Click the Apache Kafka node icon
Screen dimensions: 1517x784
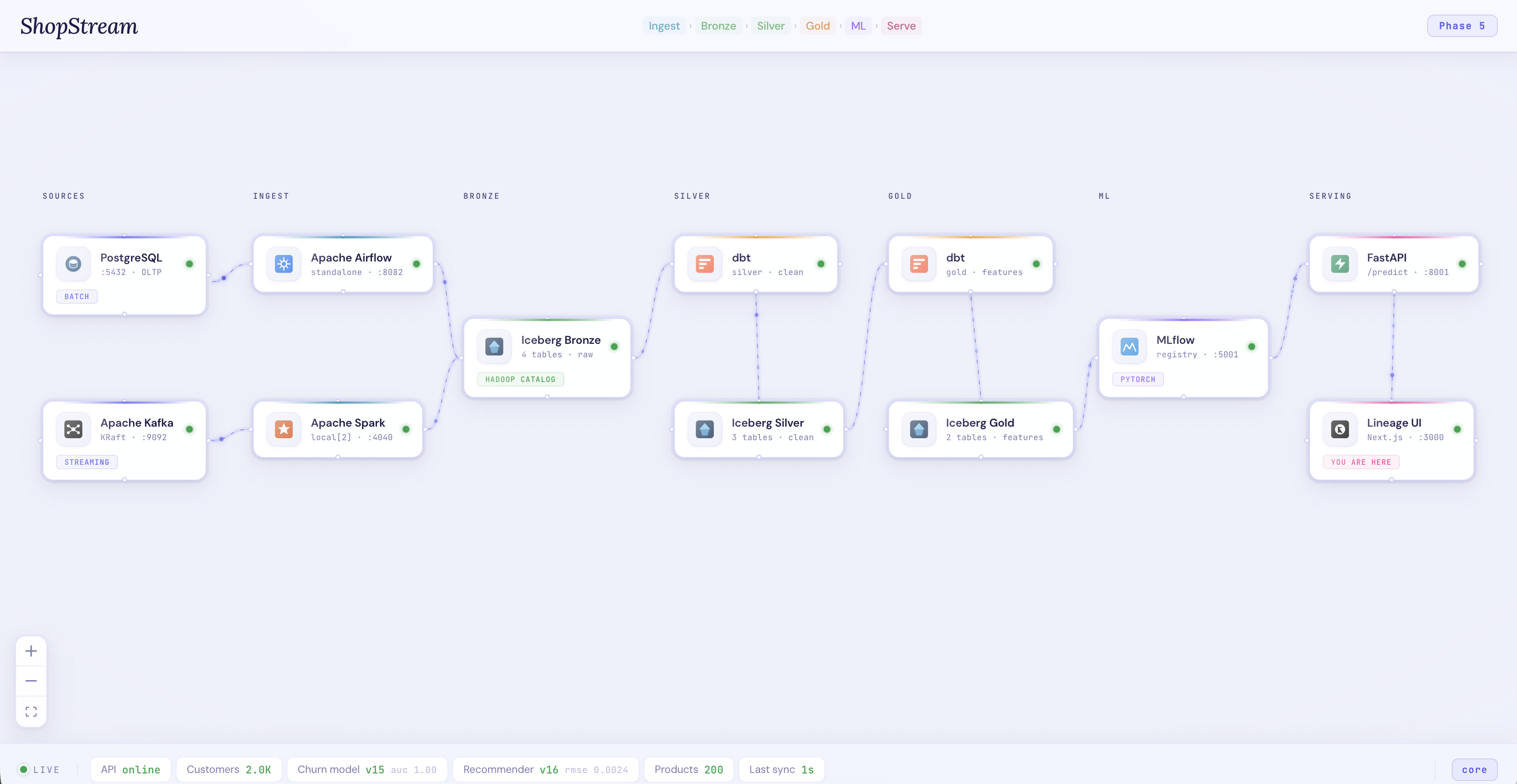pos(73,429)
